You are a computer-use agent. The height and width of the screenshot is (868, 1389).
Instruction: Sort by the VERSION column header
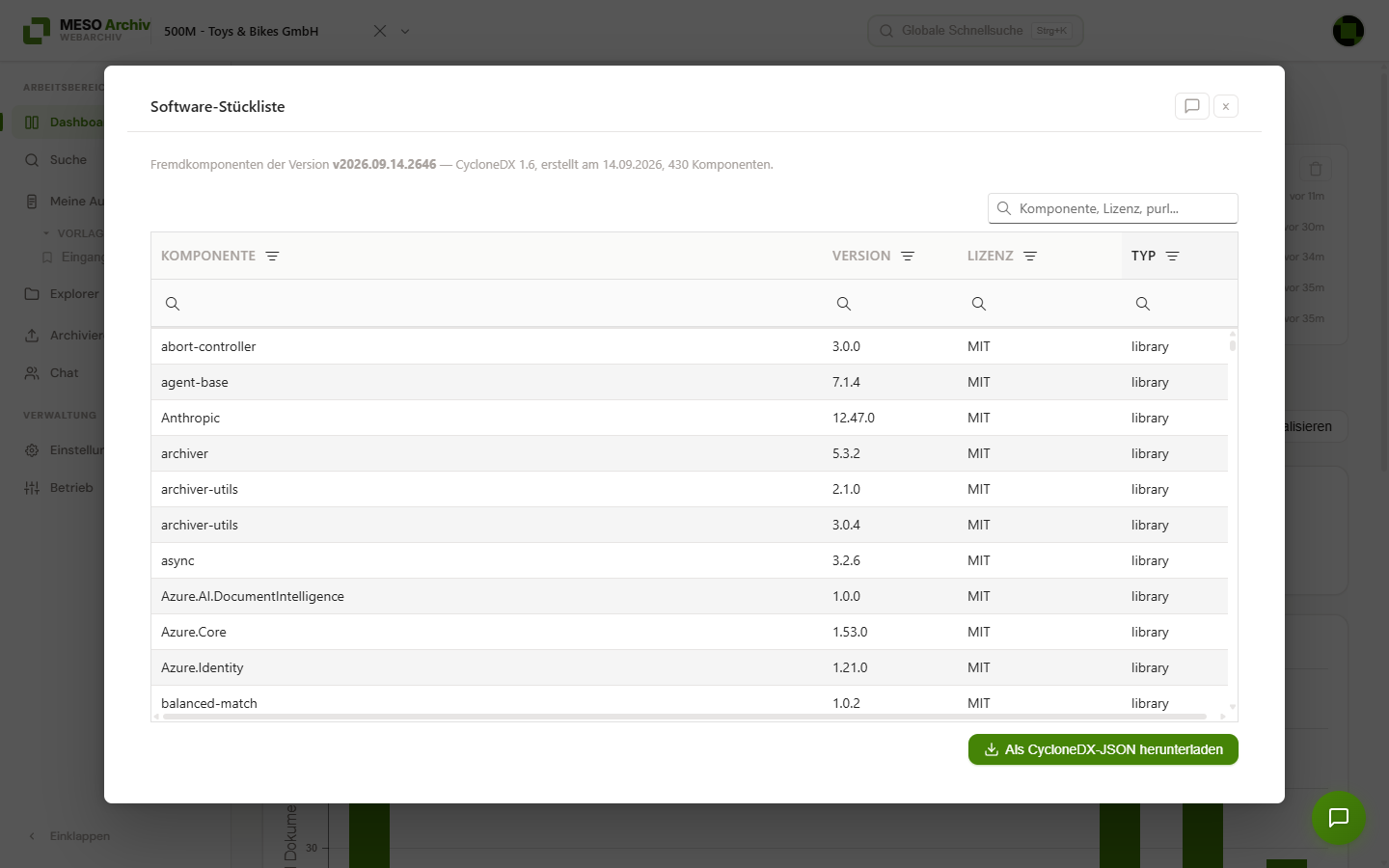coord(861,256)
